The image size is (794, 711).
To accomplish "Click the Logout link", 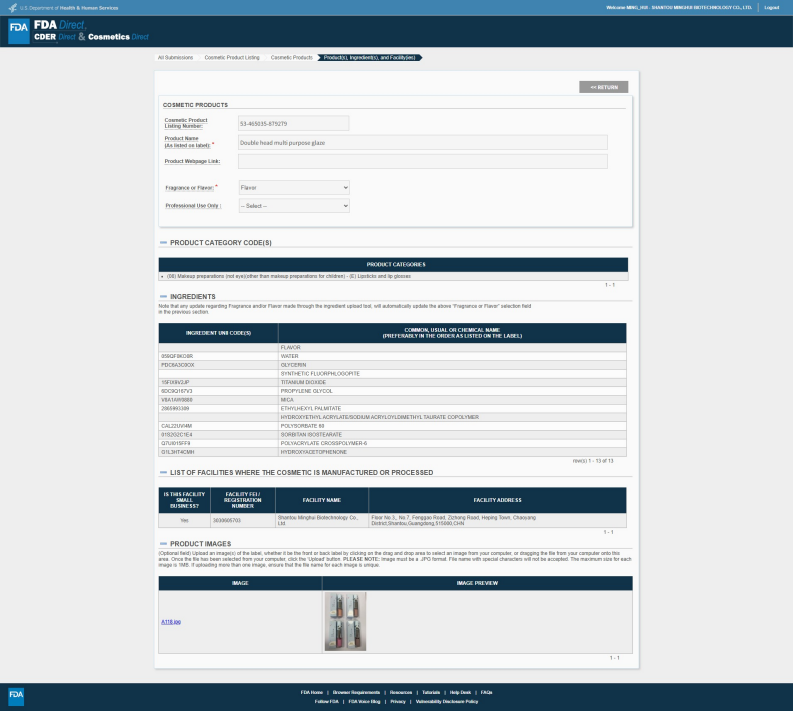I will tap(771, 8).
